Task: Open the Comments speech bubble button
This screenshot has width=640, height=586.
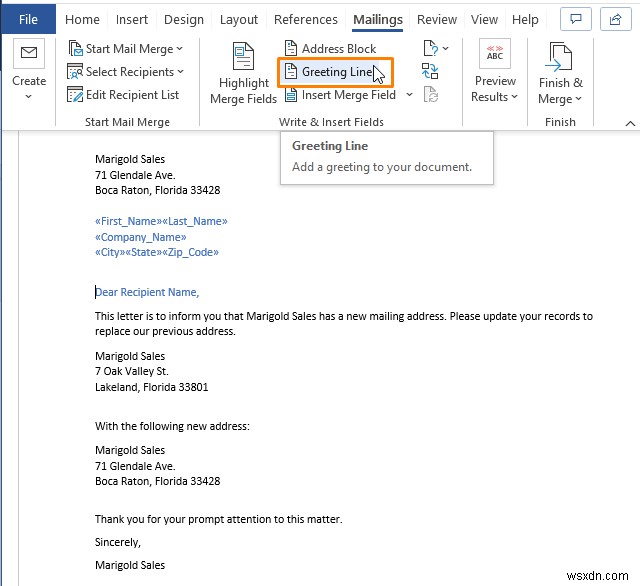Action: [576, 19]
